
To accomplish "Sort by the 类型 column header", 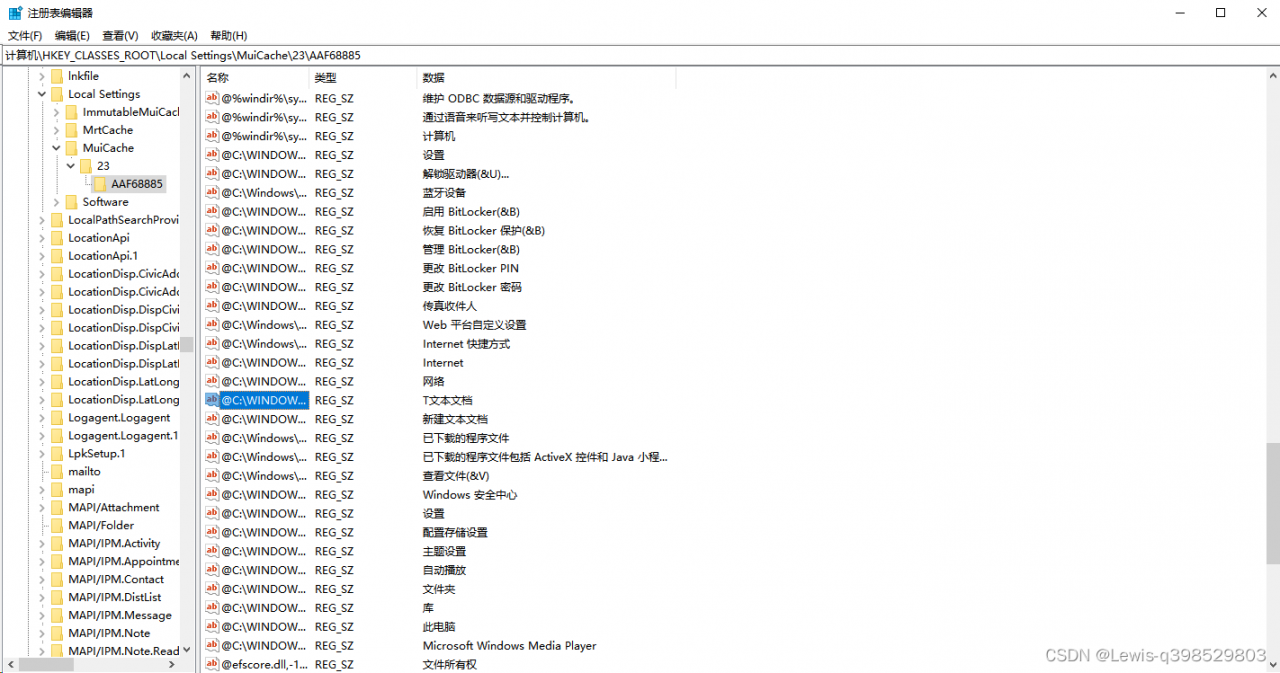I will click(x=363, y=78).
